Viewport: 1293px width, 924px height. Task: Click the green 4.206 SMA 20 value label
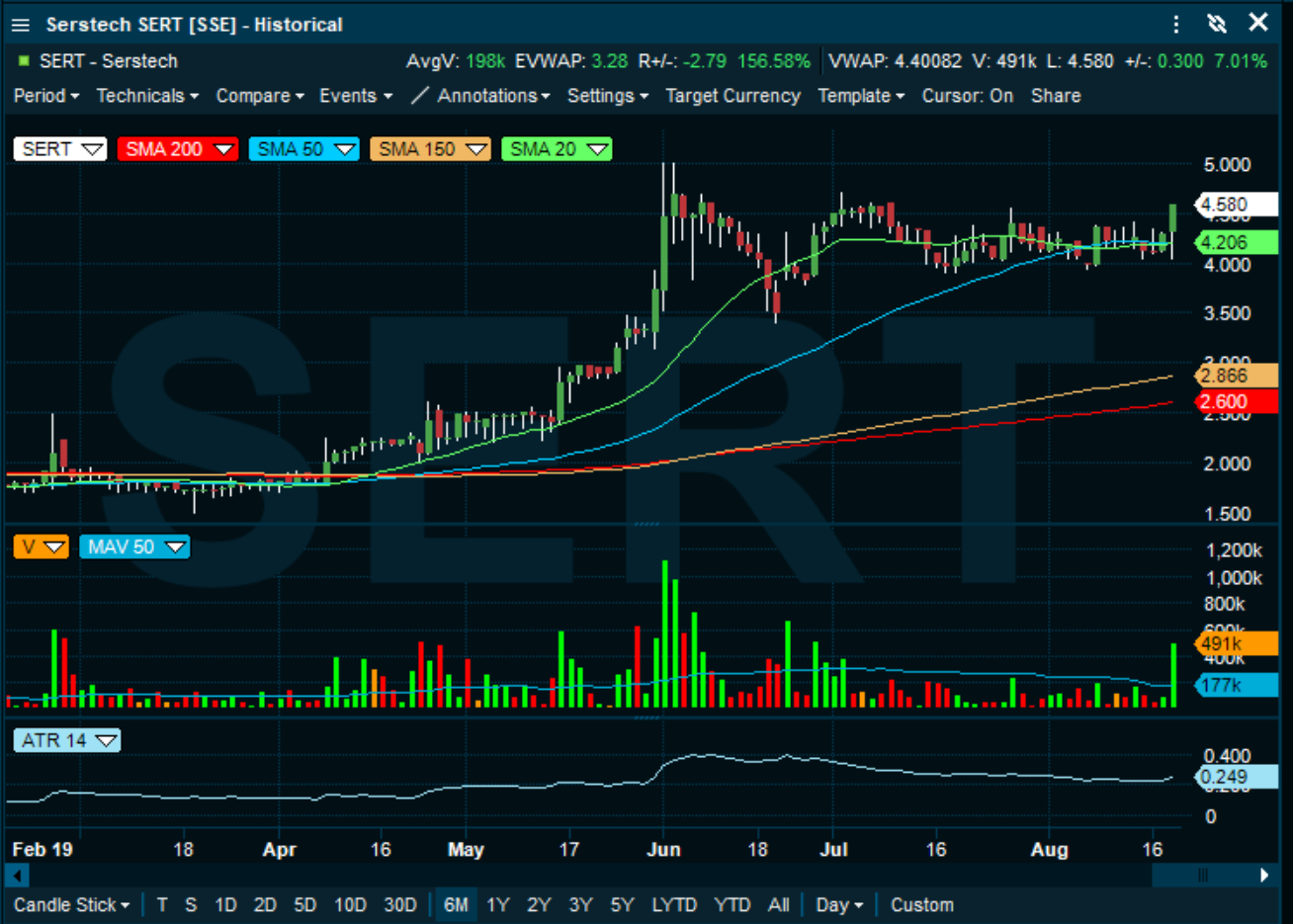point(1236,243)
